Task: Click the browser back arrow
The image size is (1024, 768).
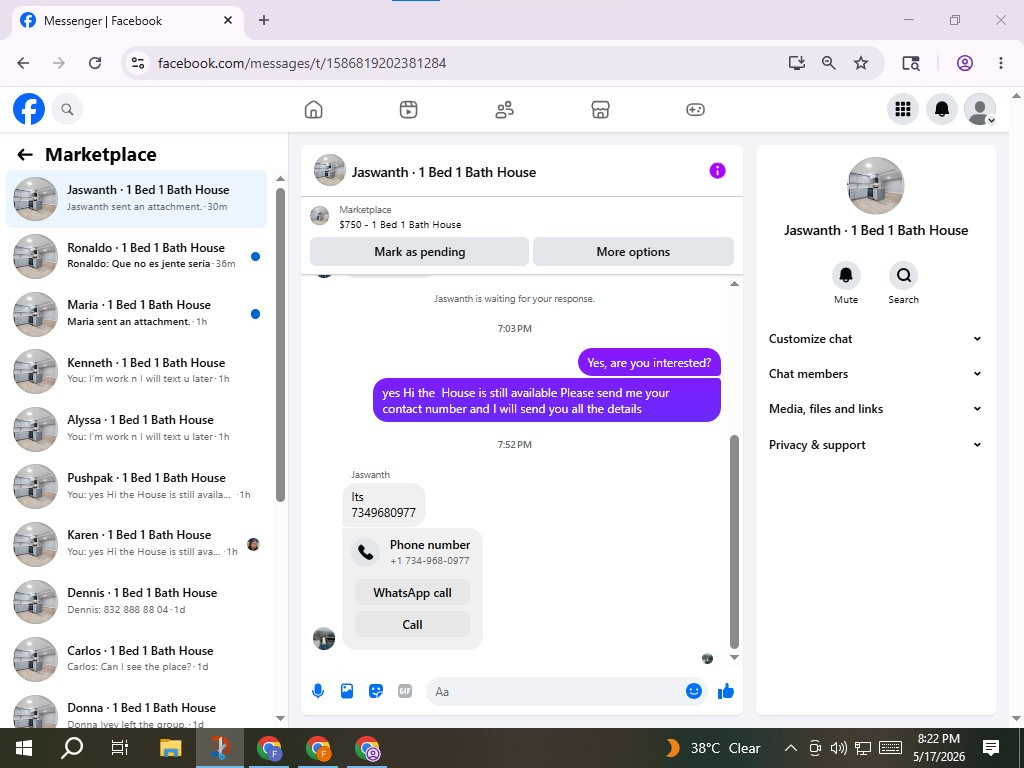Action: tap(24, 63)
